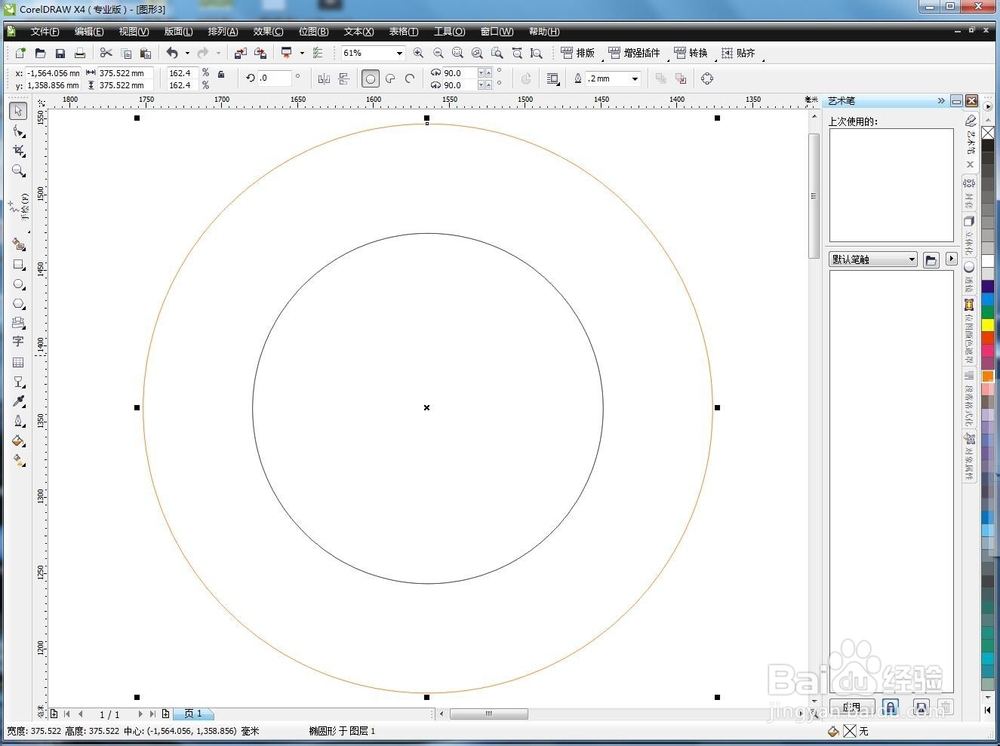Viewport: 1000px width, 746px height.
Task: Select the Crop tool
Action: [18, 151]
